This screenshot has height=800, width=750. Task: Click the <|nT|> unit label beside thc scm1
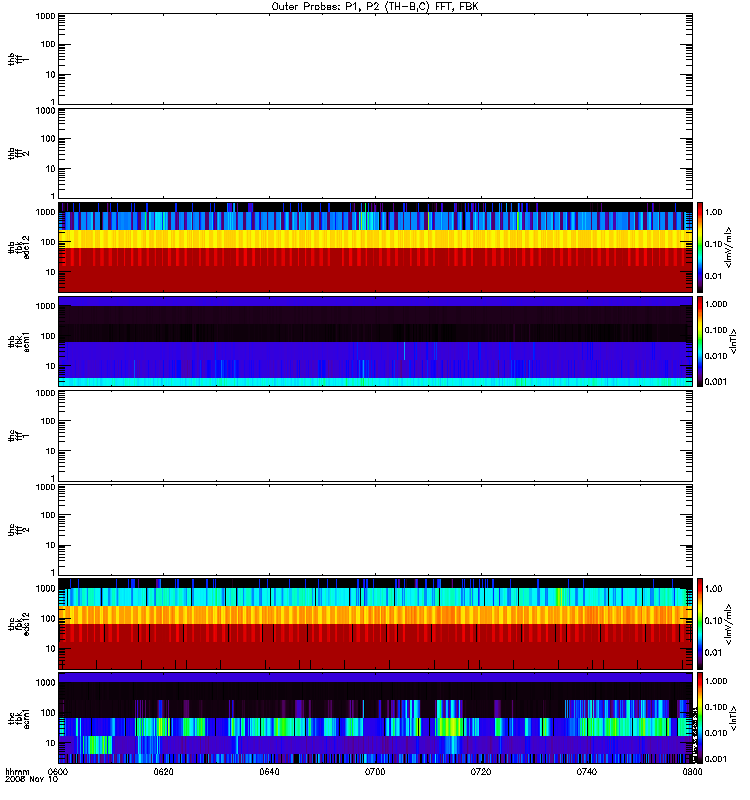point(733,718)
